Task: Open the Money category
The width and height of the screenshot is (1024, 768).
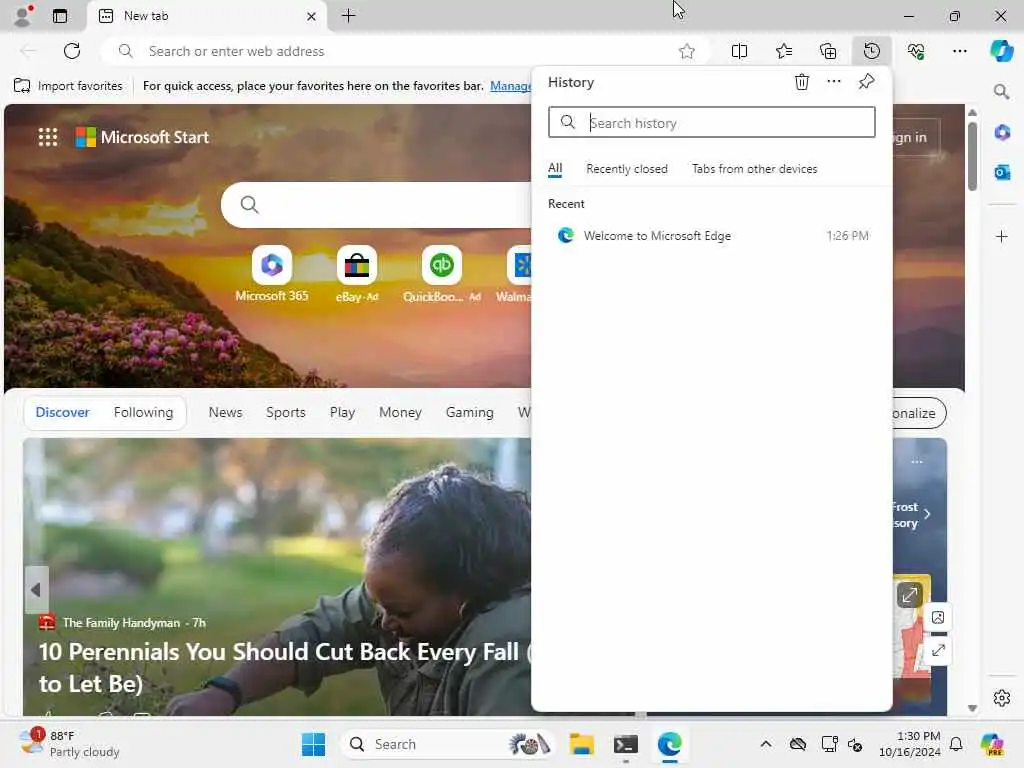Action: click(x=400, y=413)
